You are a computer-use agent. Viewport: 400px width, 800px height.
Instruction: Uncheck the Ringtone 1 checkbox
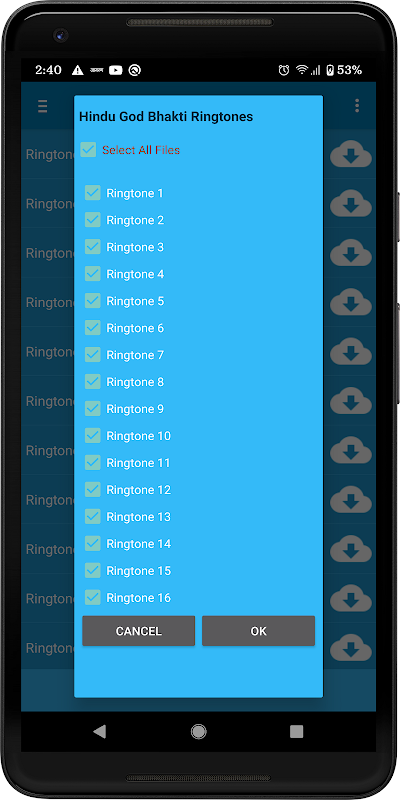[x=92, y=193]
